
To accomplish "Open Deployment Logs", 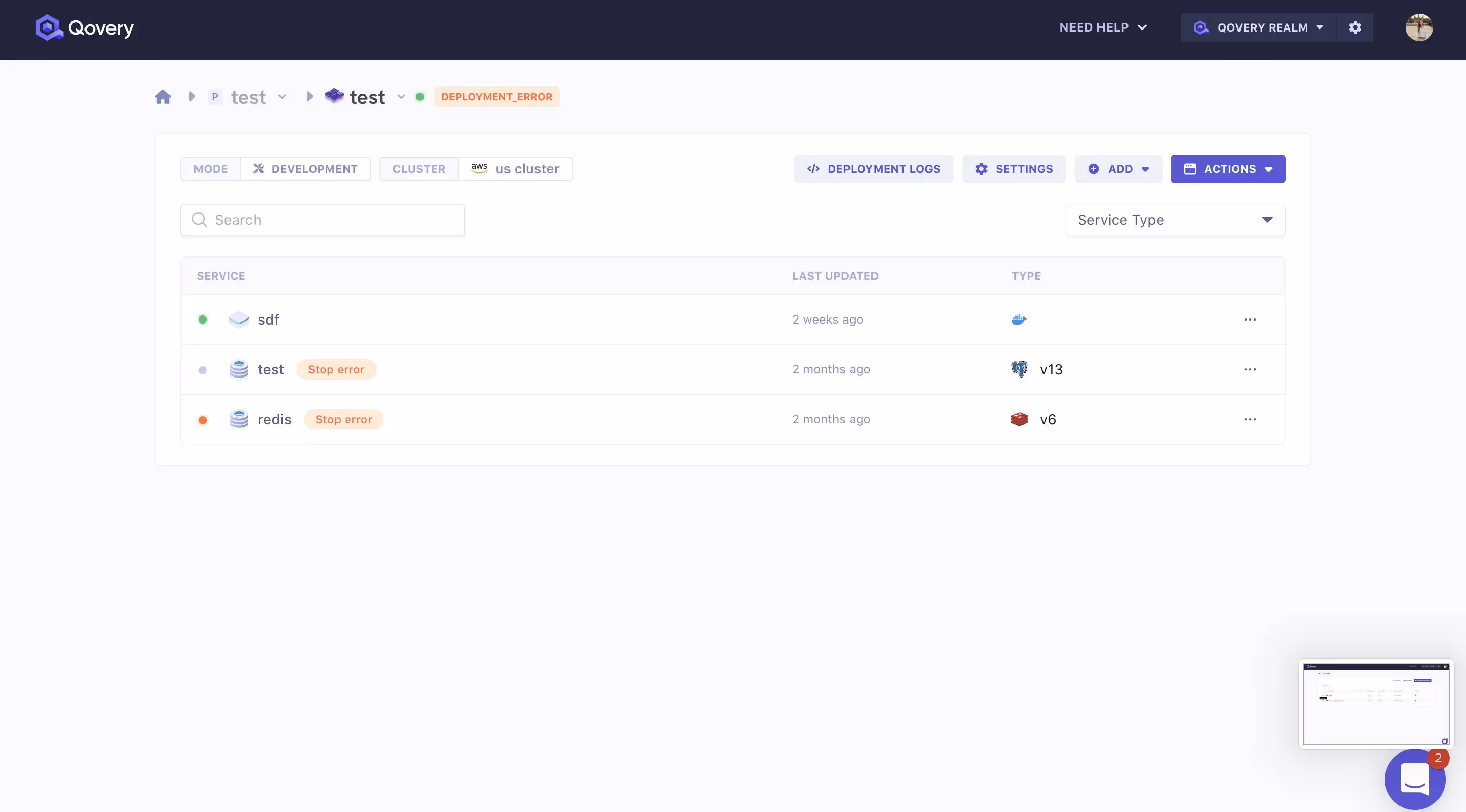I will coord(873,168).
